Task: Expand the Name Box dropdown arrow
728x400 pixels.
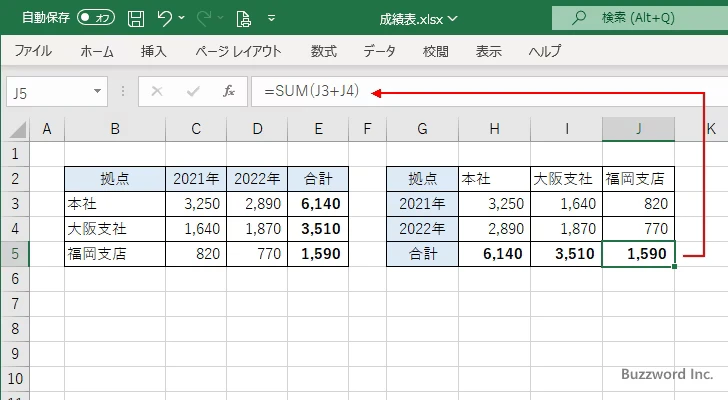Action: click(98, 91)
